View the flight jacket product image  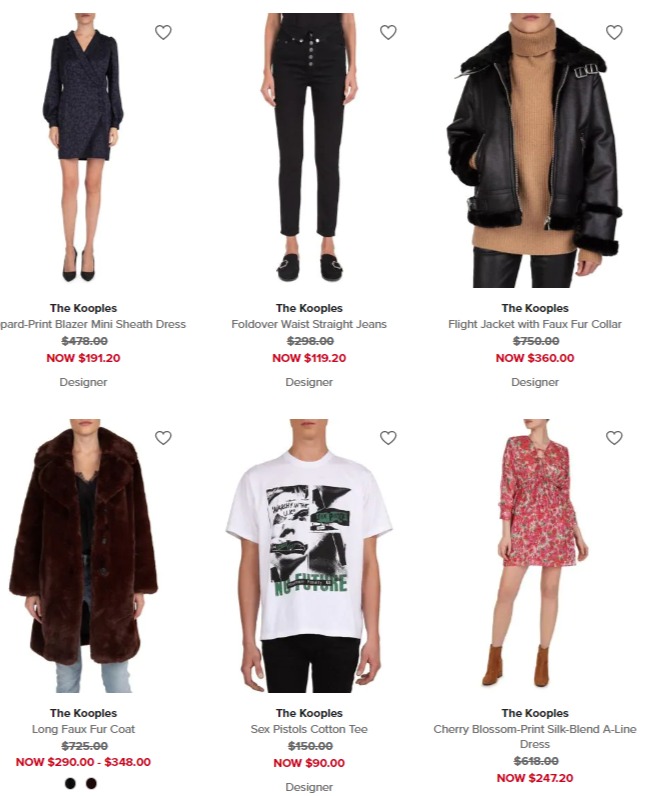pyautogui.click(x=535, y=150)
